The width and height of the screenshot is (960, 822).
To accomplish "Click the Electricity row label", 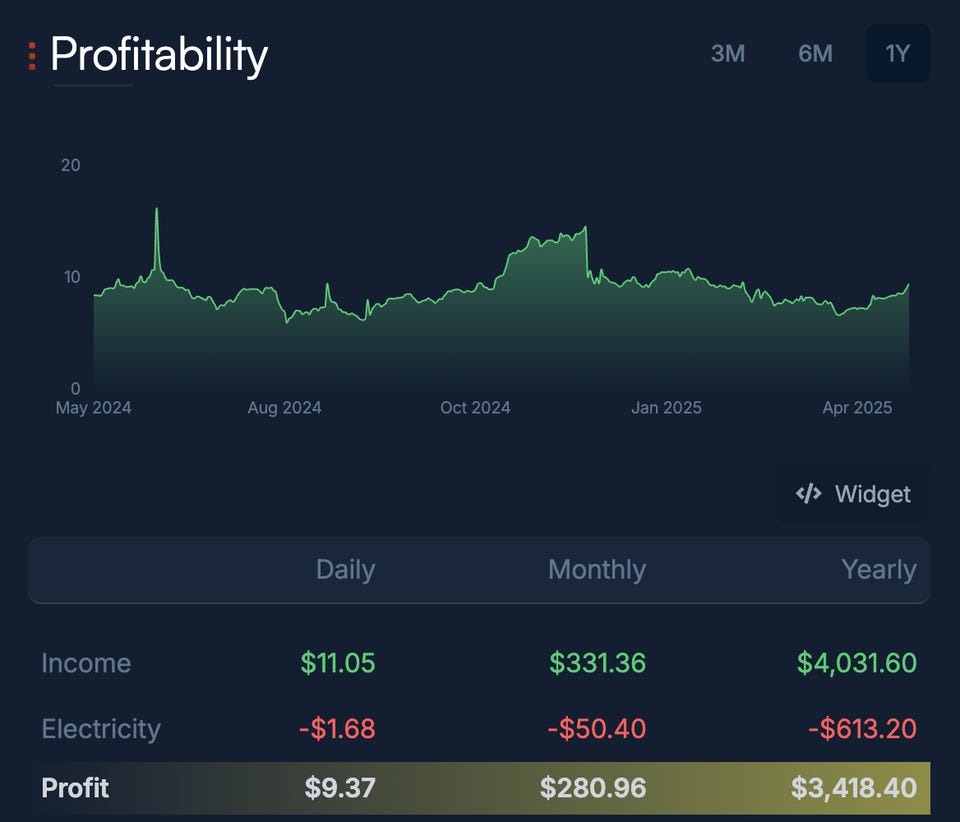I will point(101,729).
